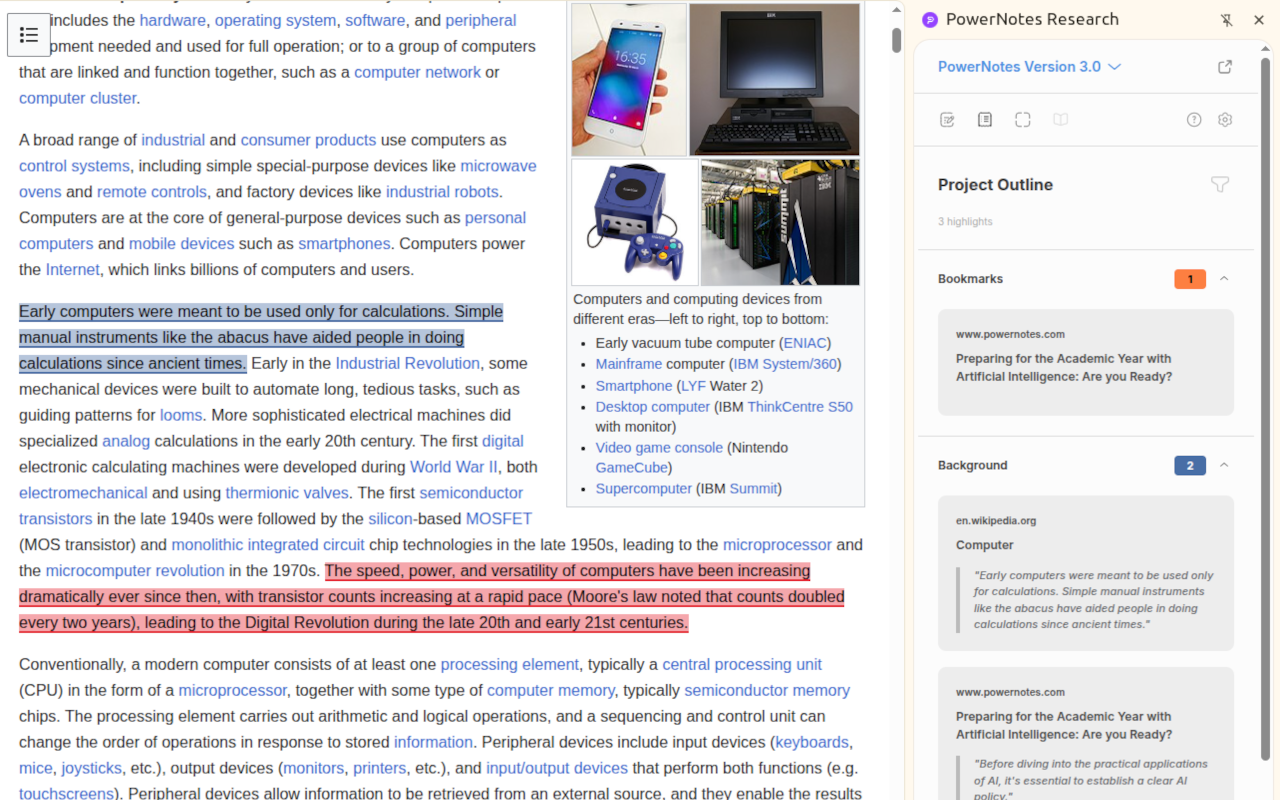Click the page notes document icon
The height and width of the screenshot is (800, 1280).
pos(985,120)
